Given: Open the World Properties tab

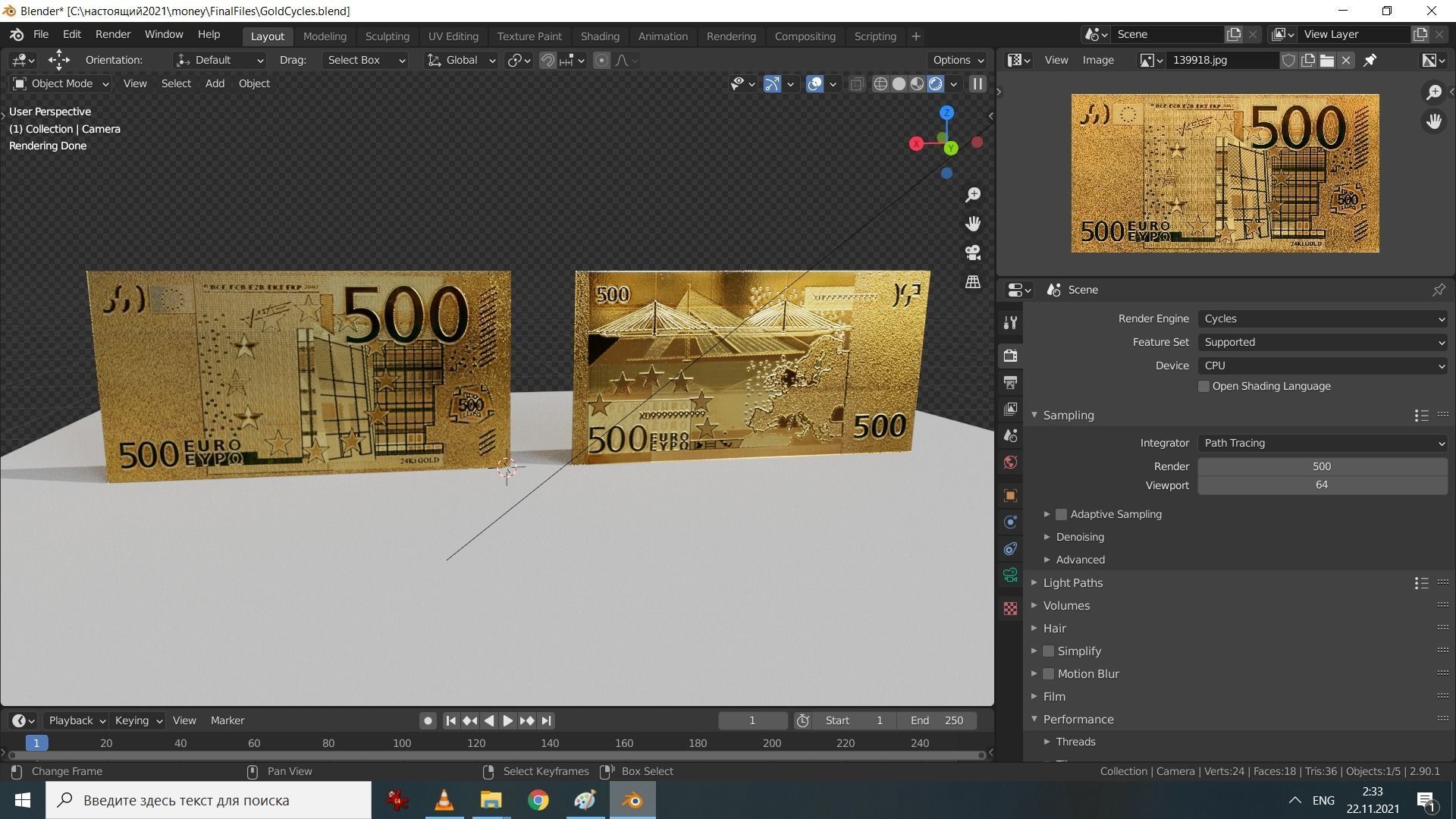Looking at the screenshot, I should (1010, 462).
